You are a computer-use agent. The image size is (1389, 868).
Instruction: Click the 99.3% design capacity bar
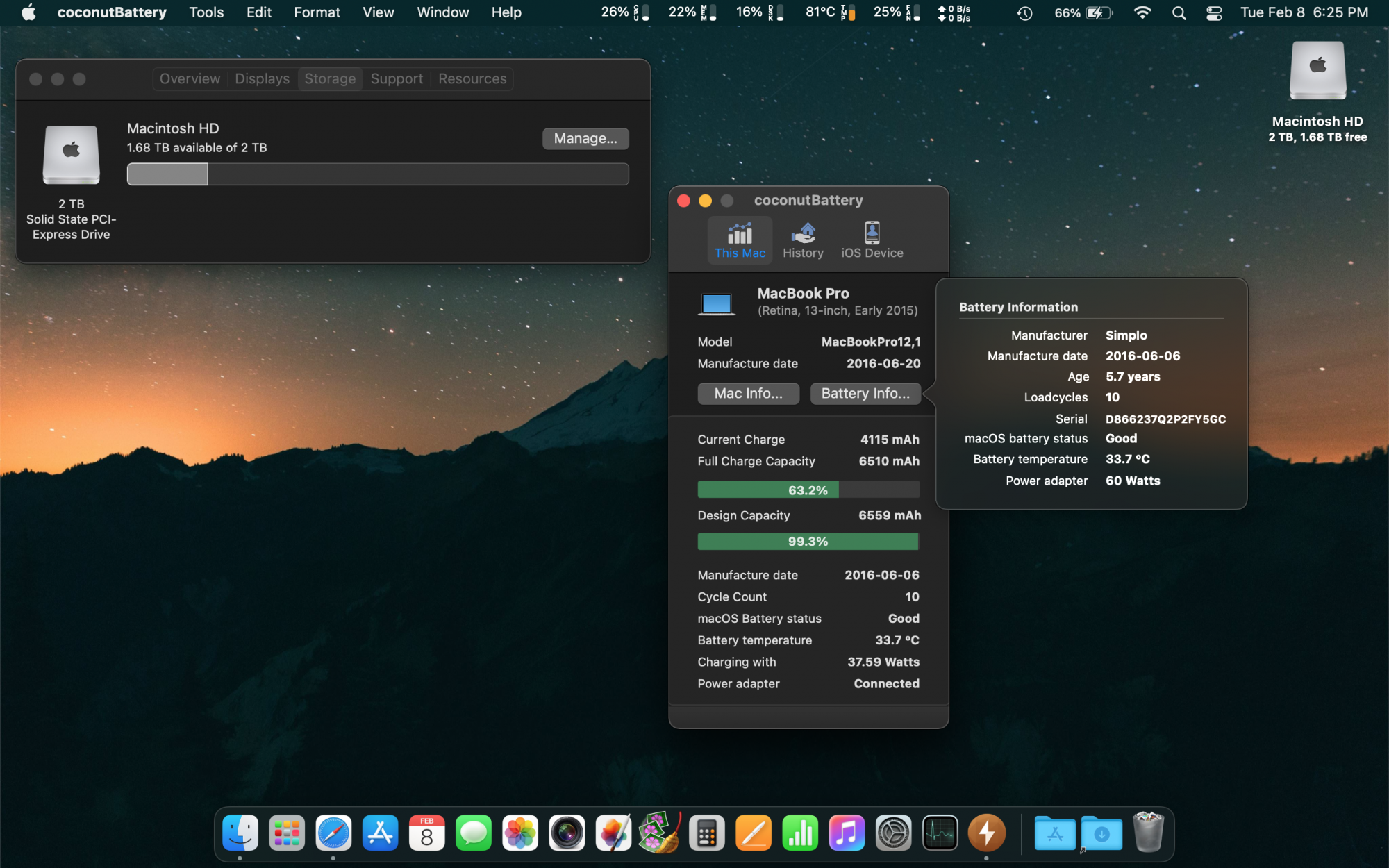click(808, 541)
